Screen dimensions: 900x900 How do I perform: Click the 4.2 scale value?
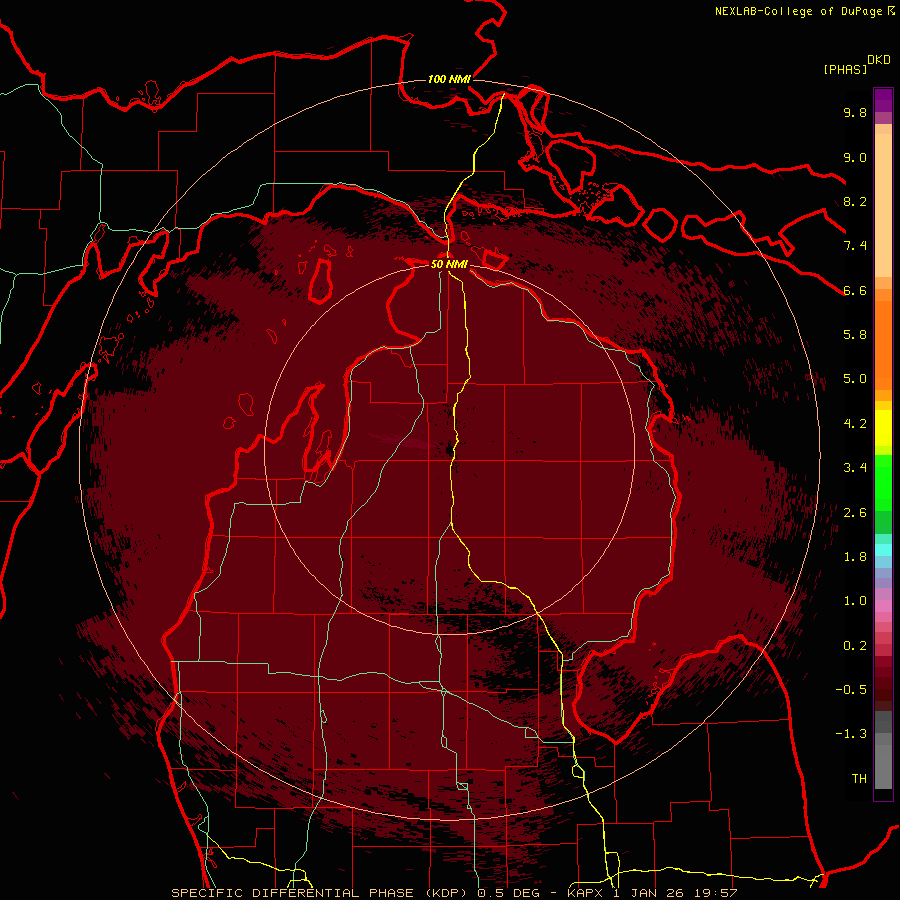(855, 424)
